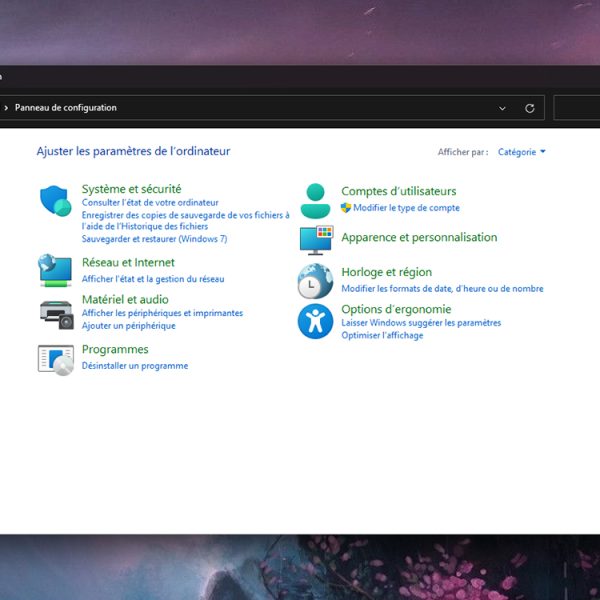Click the breadcrumb chevron before Panneau de configuration
Image resolution: width=600 pixels, height=600 pixels.
[x=6, y=108]
